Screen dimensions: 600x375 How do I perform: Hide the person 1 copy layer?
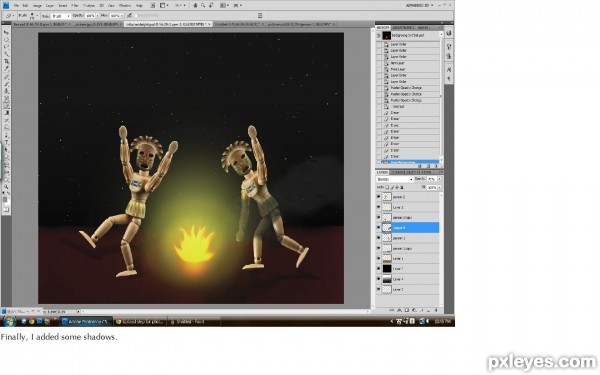(378, 248)
